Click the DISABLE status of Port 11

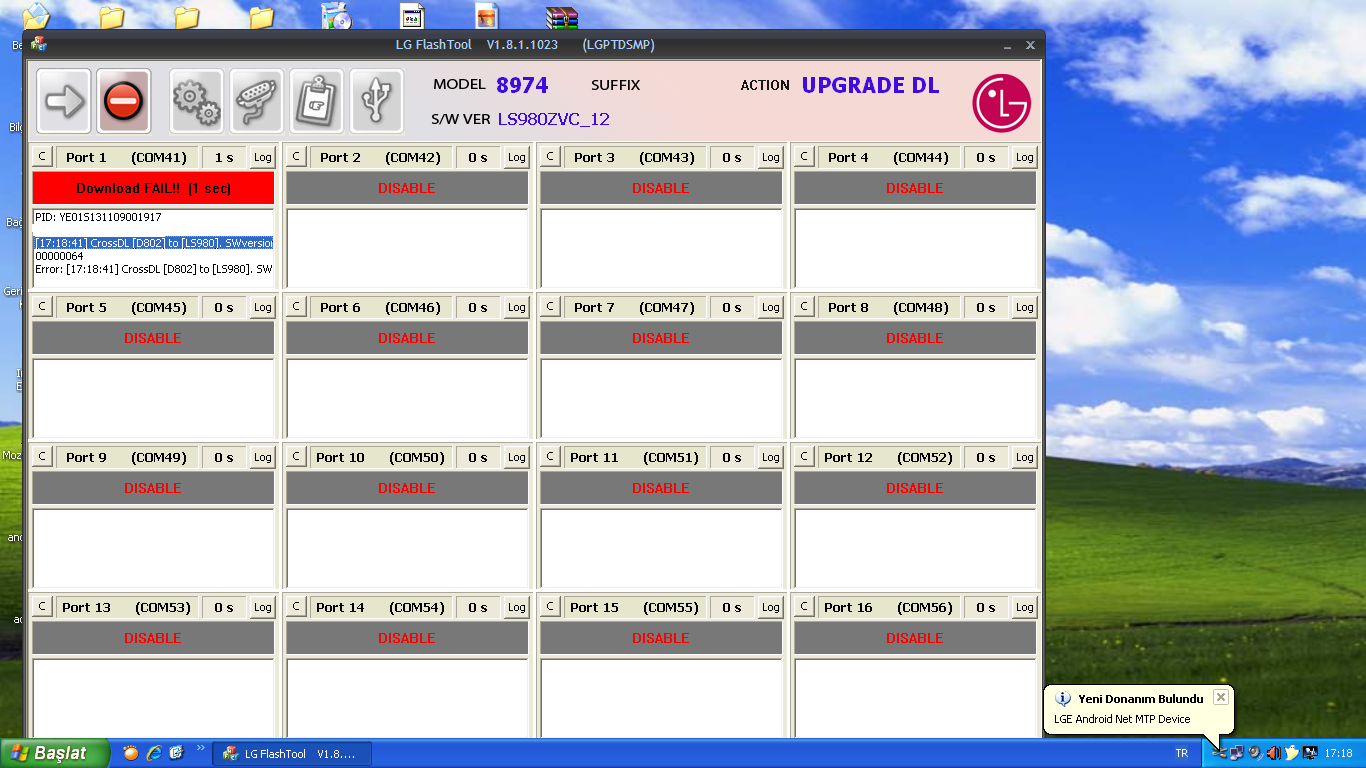click(x=661, y=488)
